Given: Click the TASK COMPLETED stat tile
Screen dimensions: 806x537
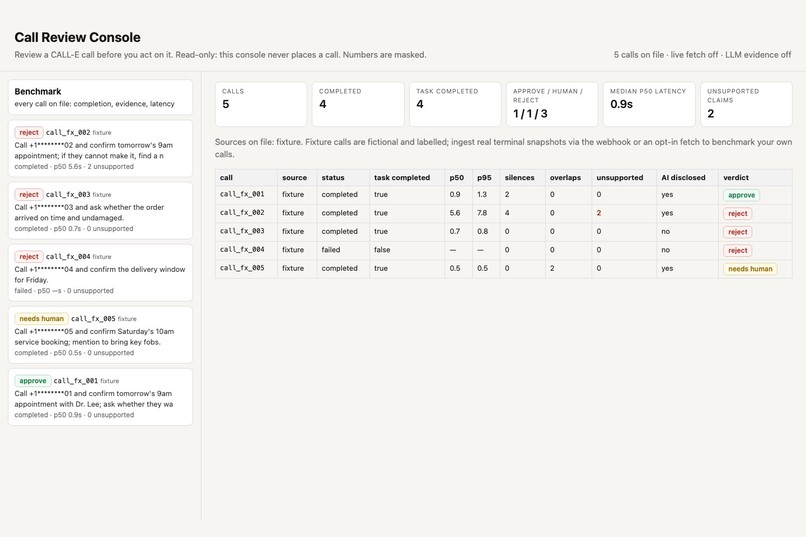Looking at the screenshot, I should pos(455,104).
